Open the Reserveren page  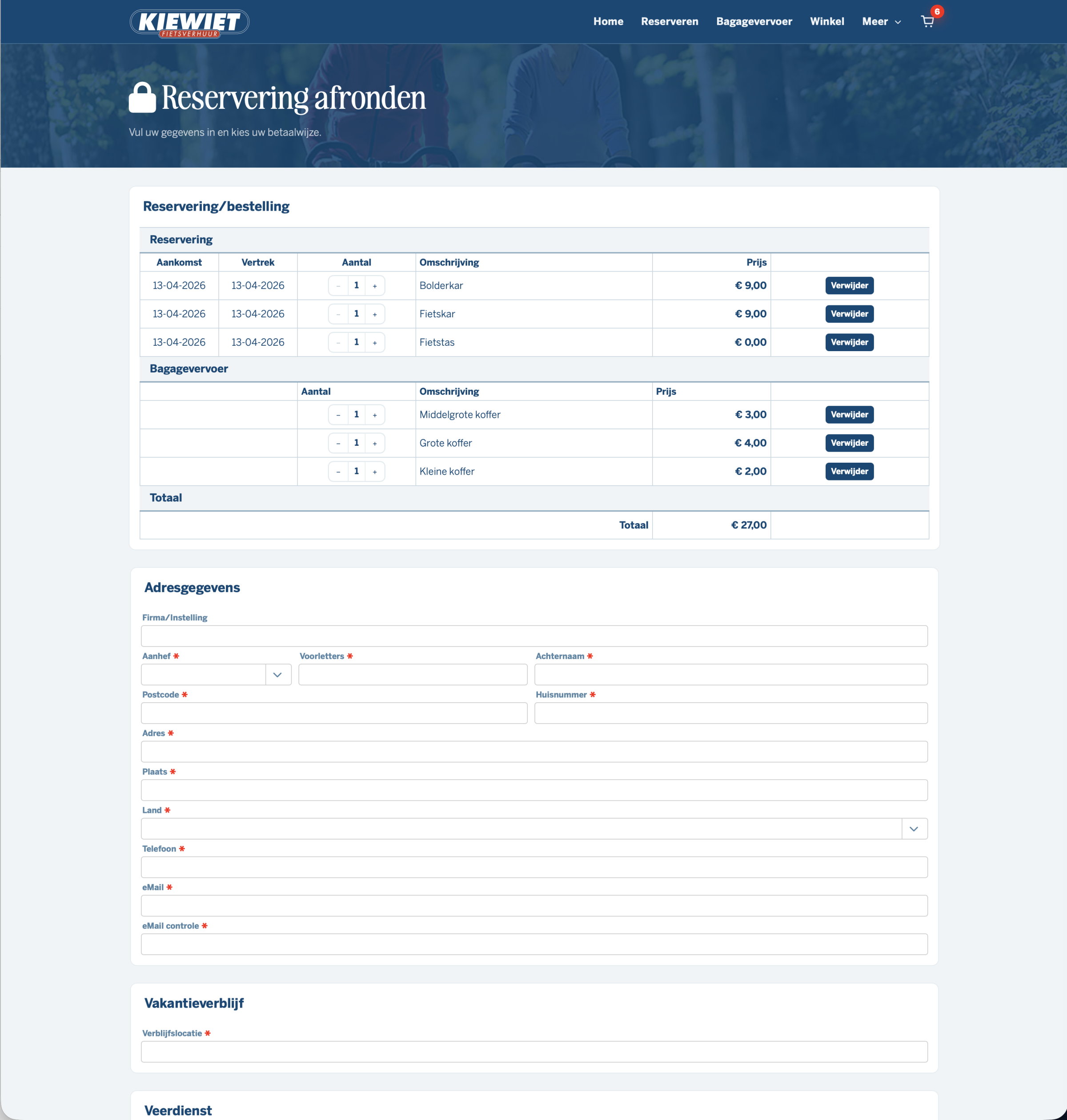670,22
